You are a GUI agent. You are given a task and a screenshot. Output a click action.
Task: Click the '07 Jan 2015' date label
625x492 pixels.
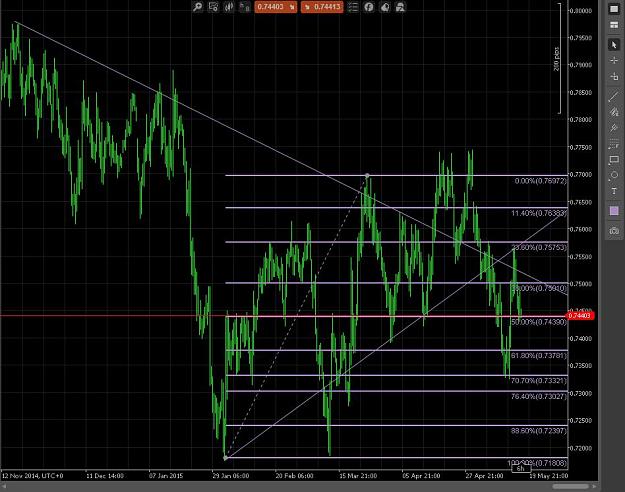click(166, 476)
